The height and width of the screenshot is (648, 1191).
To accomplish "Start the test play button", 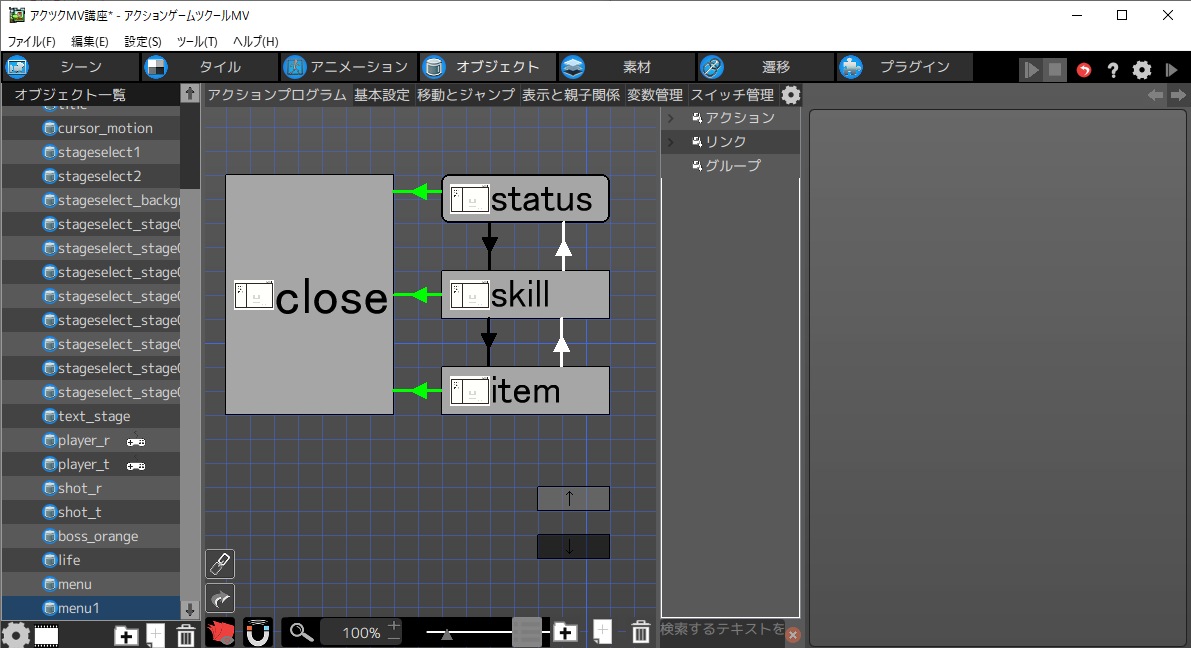I will 1031,69.
